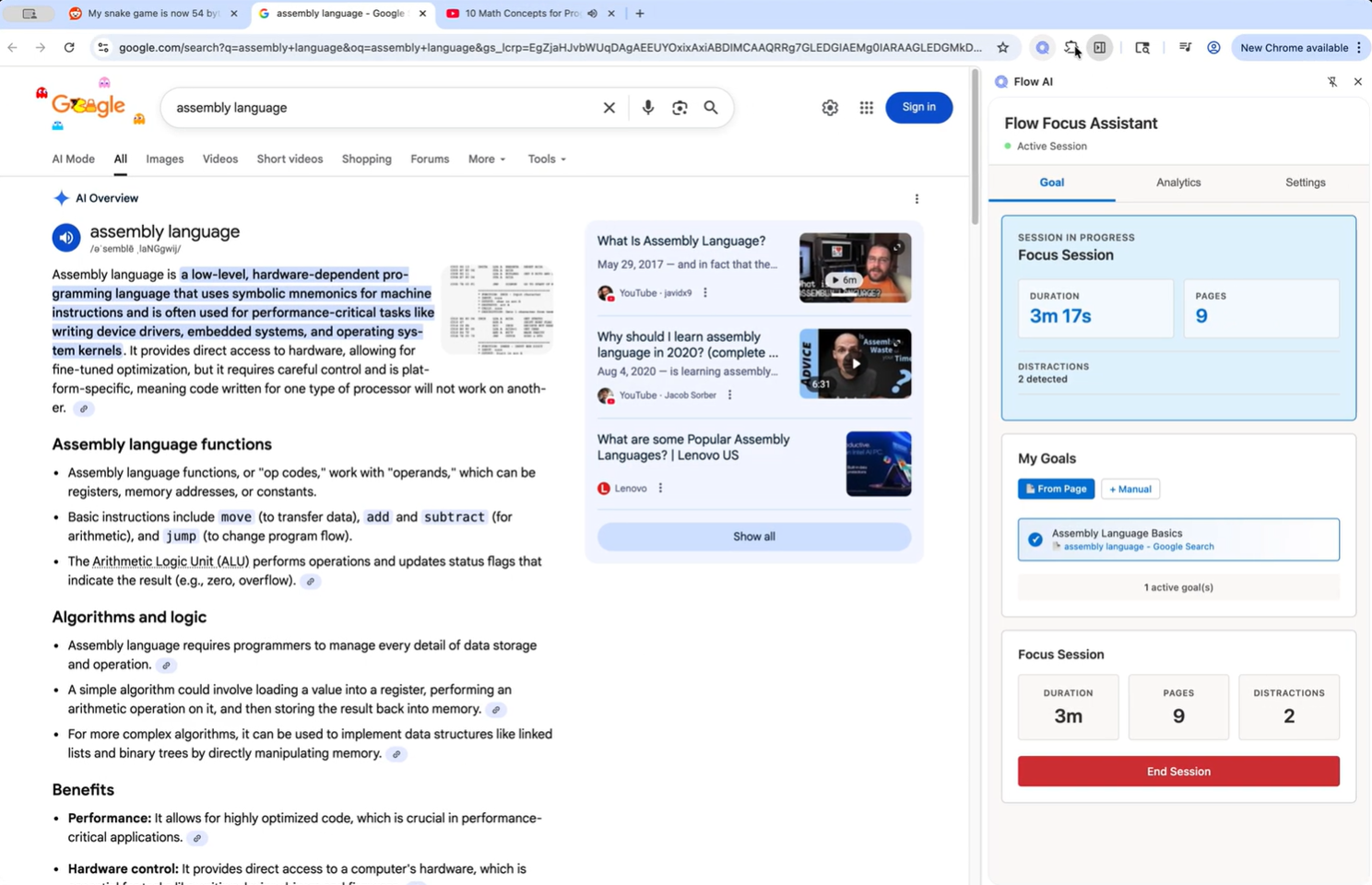Open the Videos search filter
The image size is (1372, 885).
point(220,159)
